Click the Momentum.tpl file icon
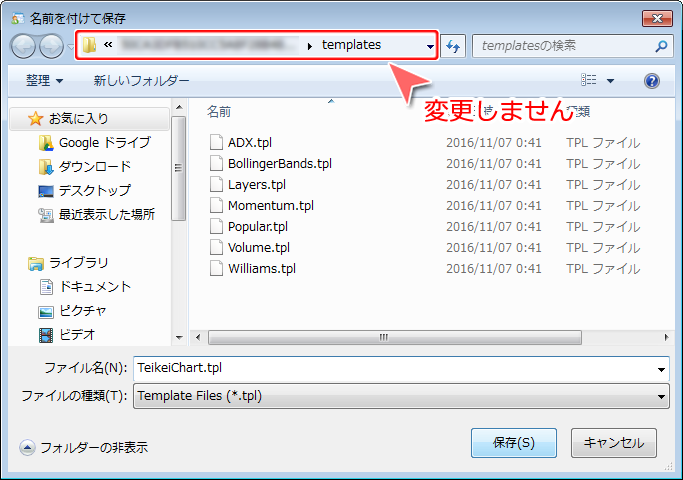 click(216, 206)
